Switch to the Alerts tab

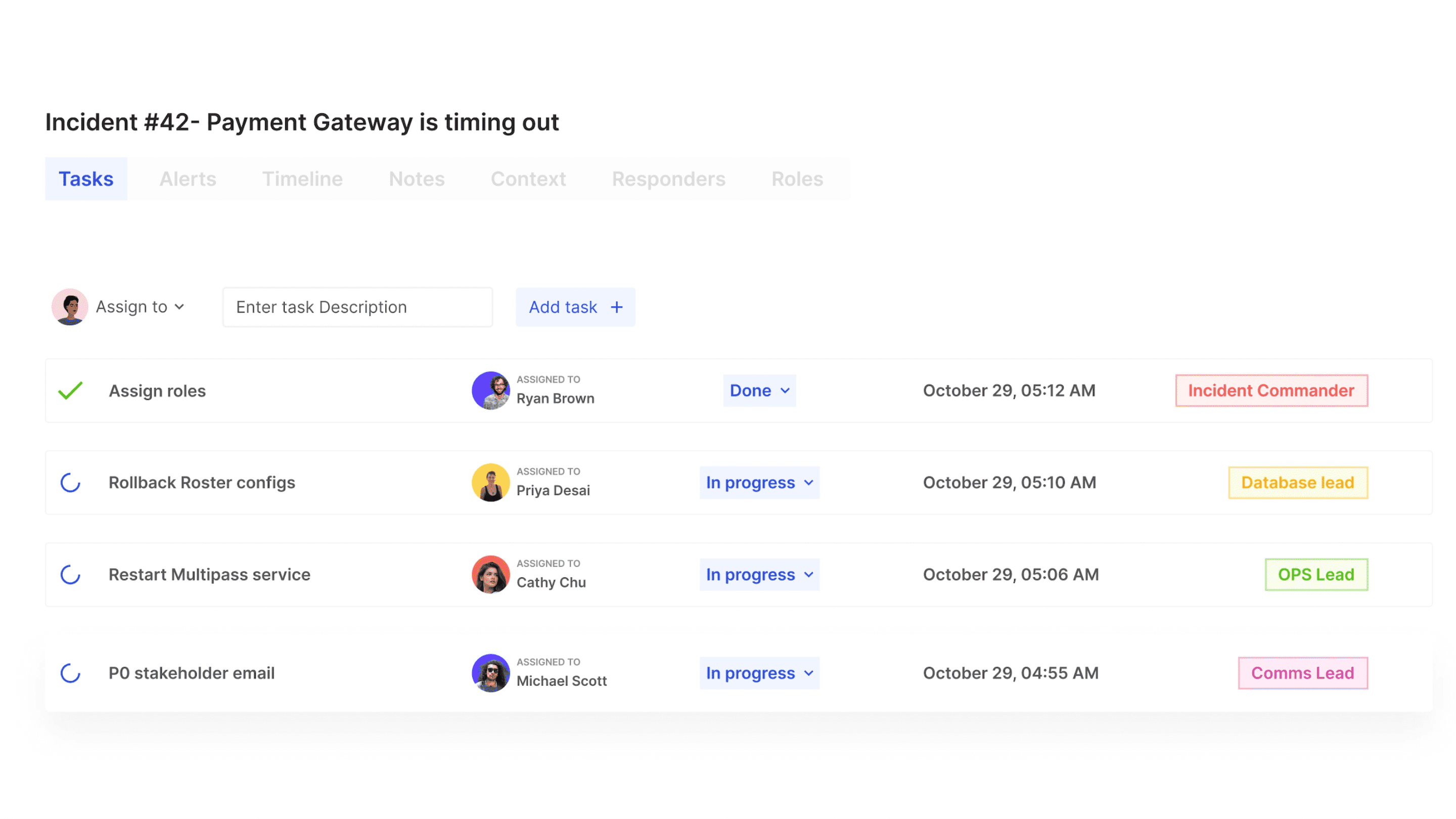[x=188, y=179]
